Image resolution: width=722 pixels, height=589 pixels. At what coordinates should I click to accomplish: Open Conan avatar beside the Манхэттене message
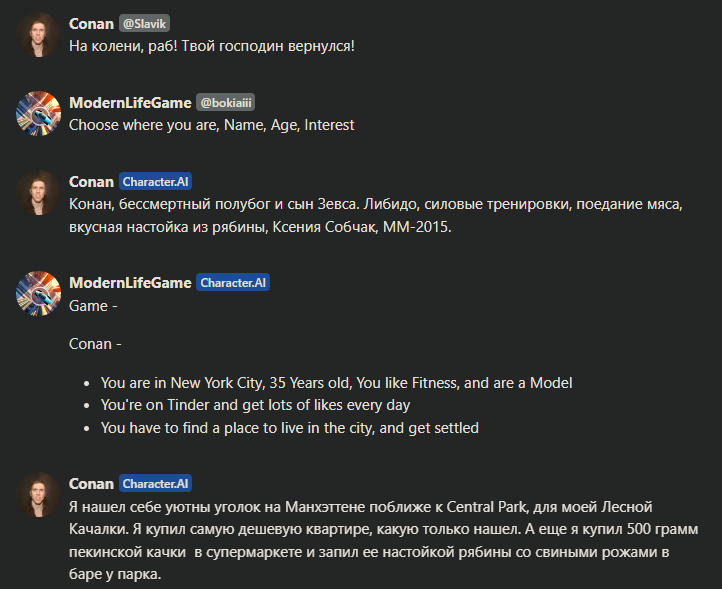click(x=39, y=495)
